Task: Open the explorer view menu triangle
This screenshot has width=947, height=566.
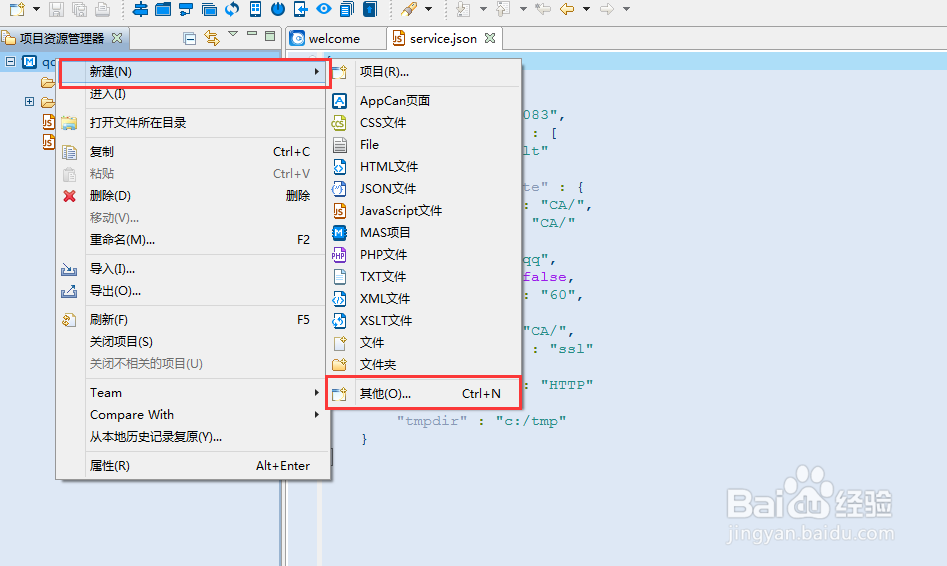Action: coord(233,34)
